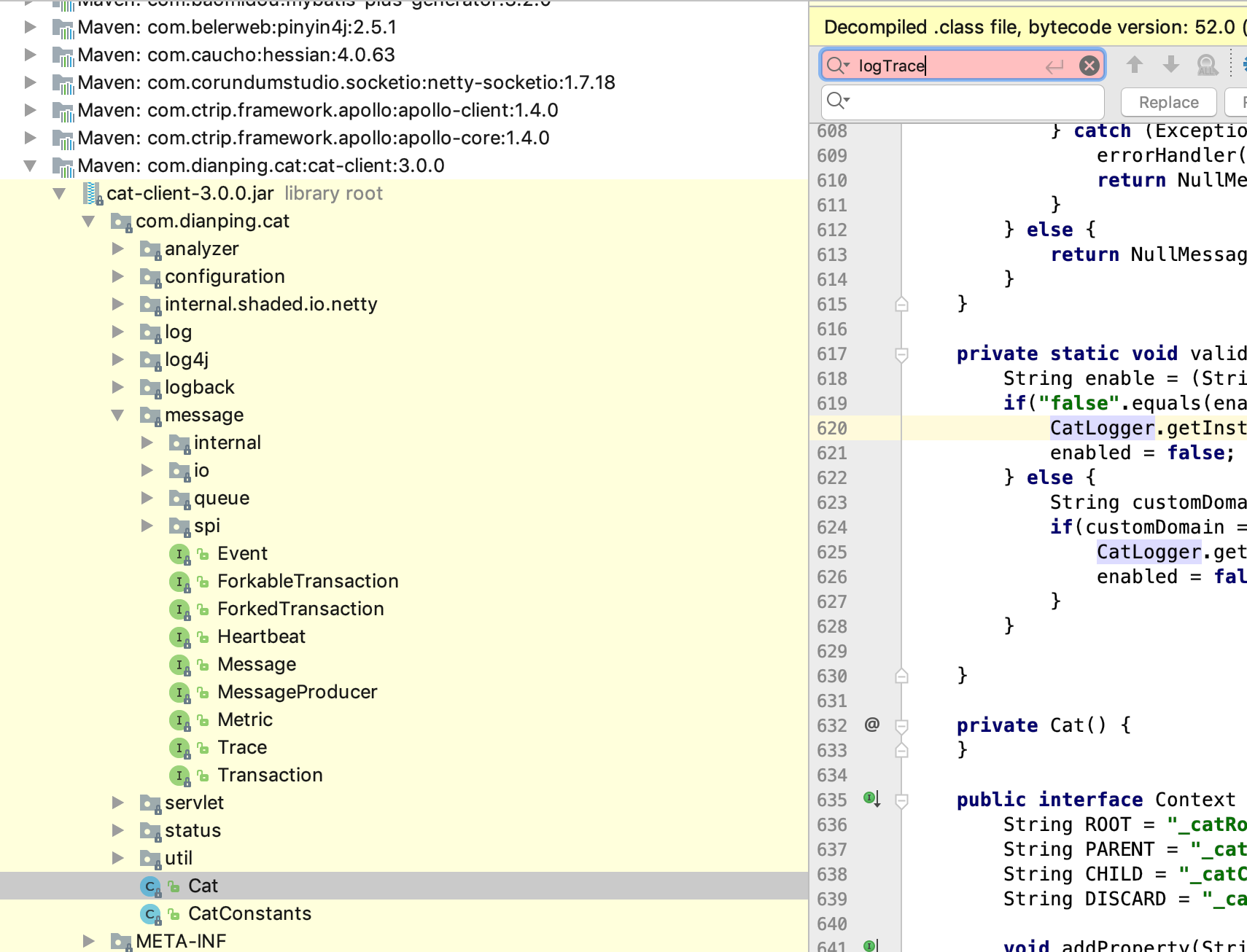Screen dimensions: 1247x952
Task: Collapse the com.dianping.cat package
Action: 89,221
